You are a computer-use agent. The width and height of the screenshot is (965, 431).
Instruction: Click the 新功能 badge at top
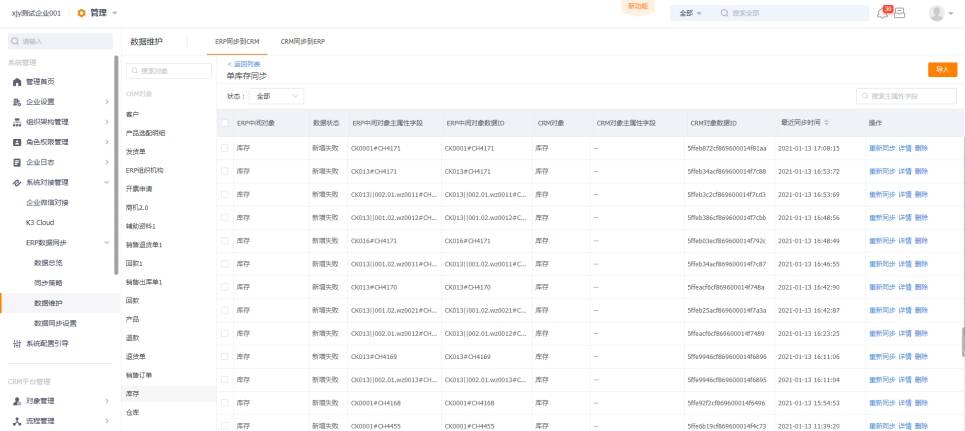coord(637,6)
